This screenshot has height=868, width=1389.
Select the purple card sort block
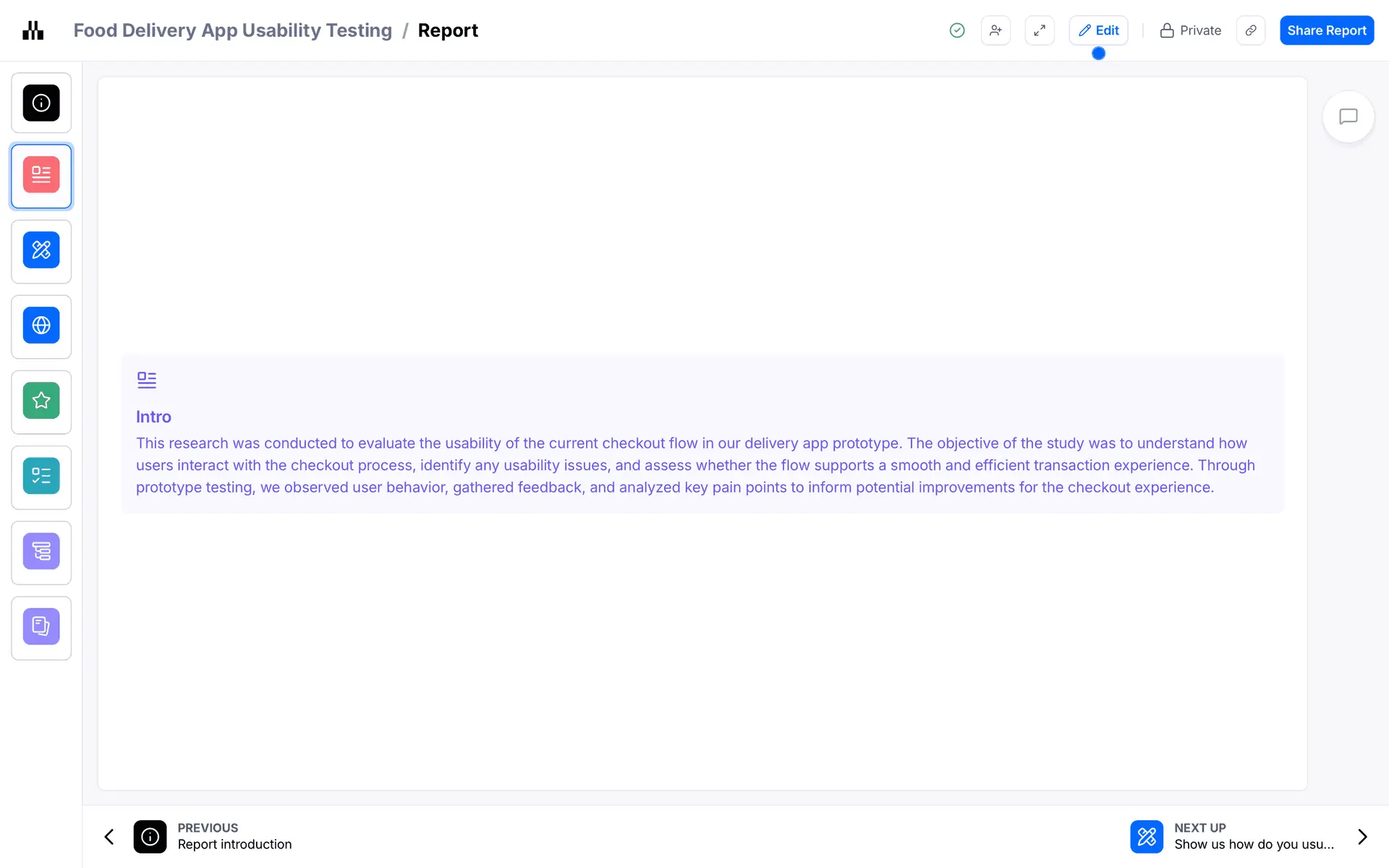tap(41, 626)
